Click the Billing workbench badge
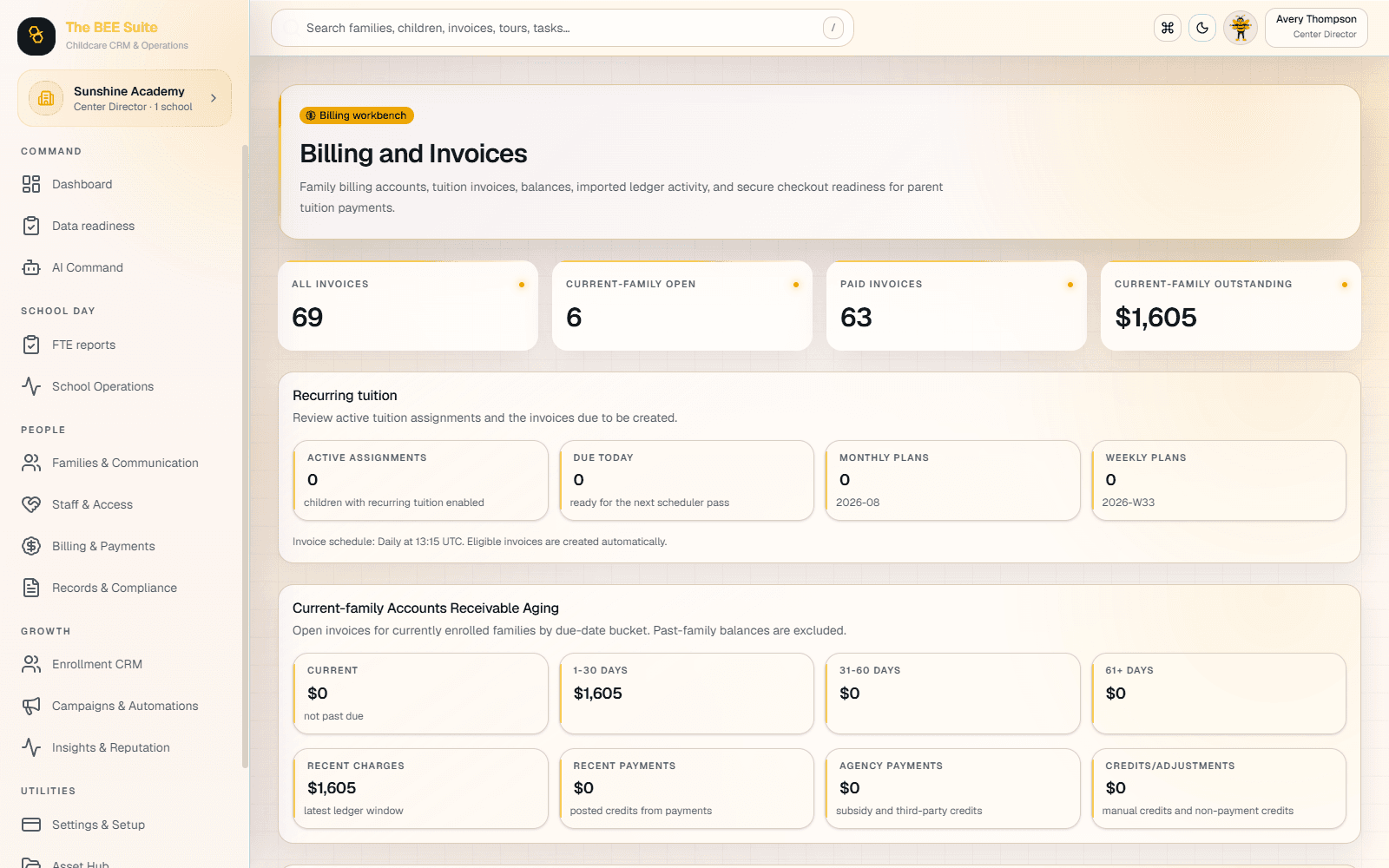The width and height of the screenshot is (1389, 868). coord(357,115)
